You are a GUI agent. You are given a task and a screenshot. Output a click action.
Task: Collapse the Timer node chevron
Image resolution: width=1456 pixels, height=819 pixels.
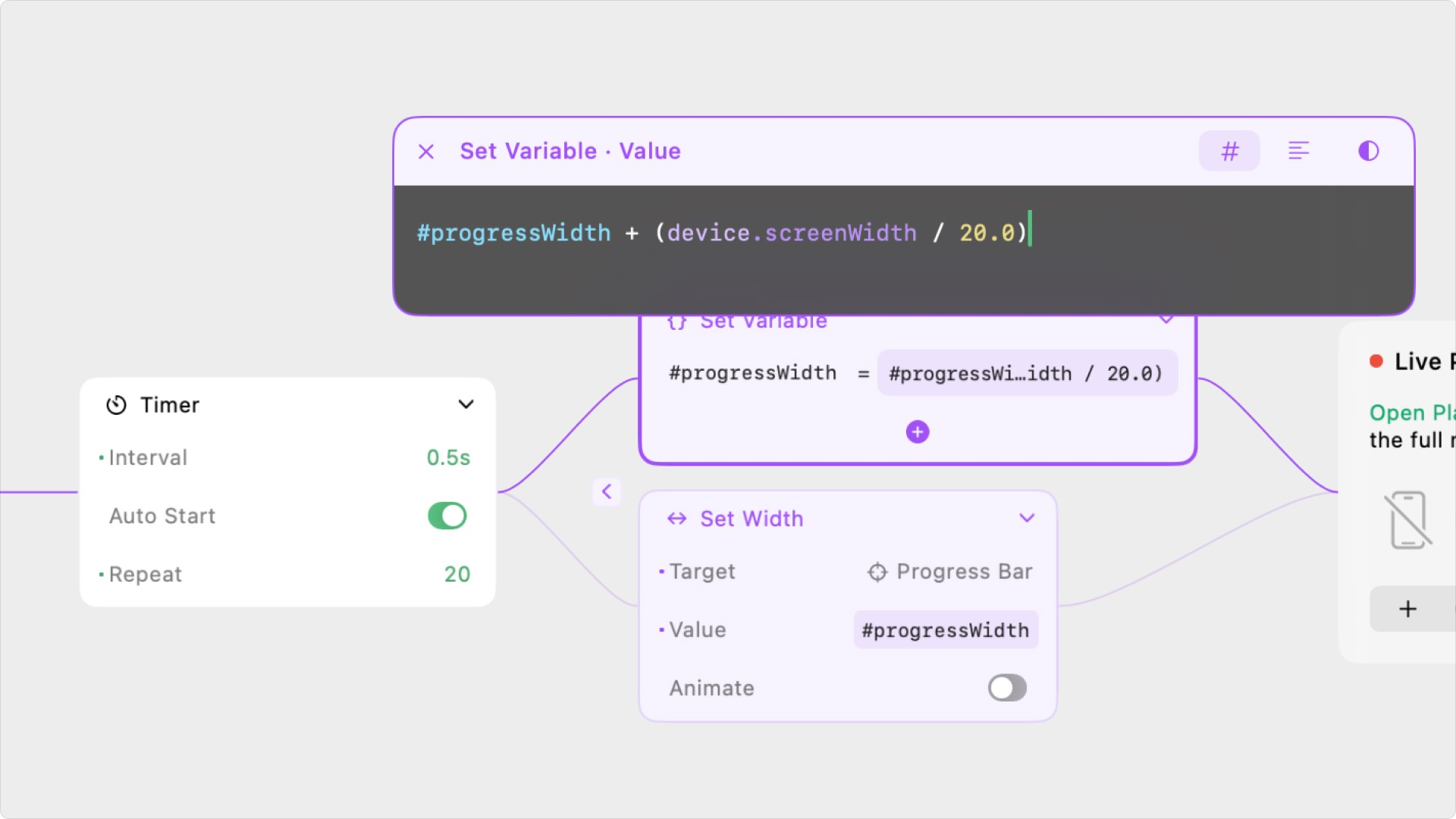point(466,405)
